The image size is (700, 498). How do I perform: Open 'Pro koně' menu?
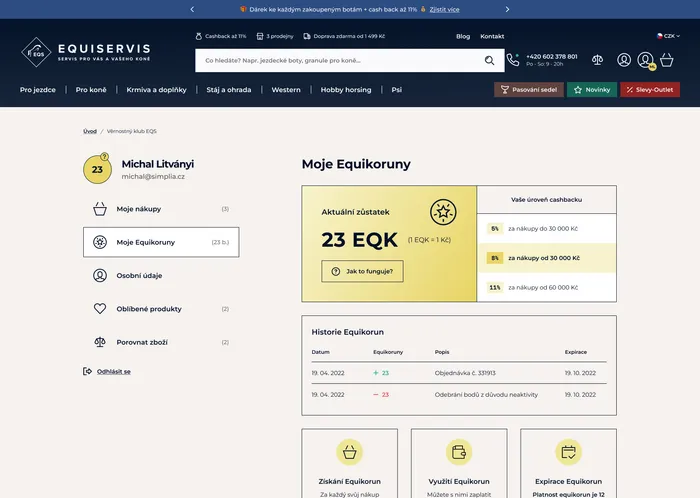pos(91,90)
